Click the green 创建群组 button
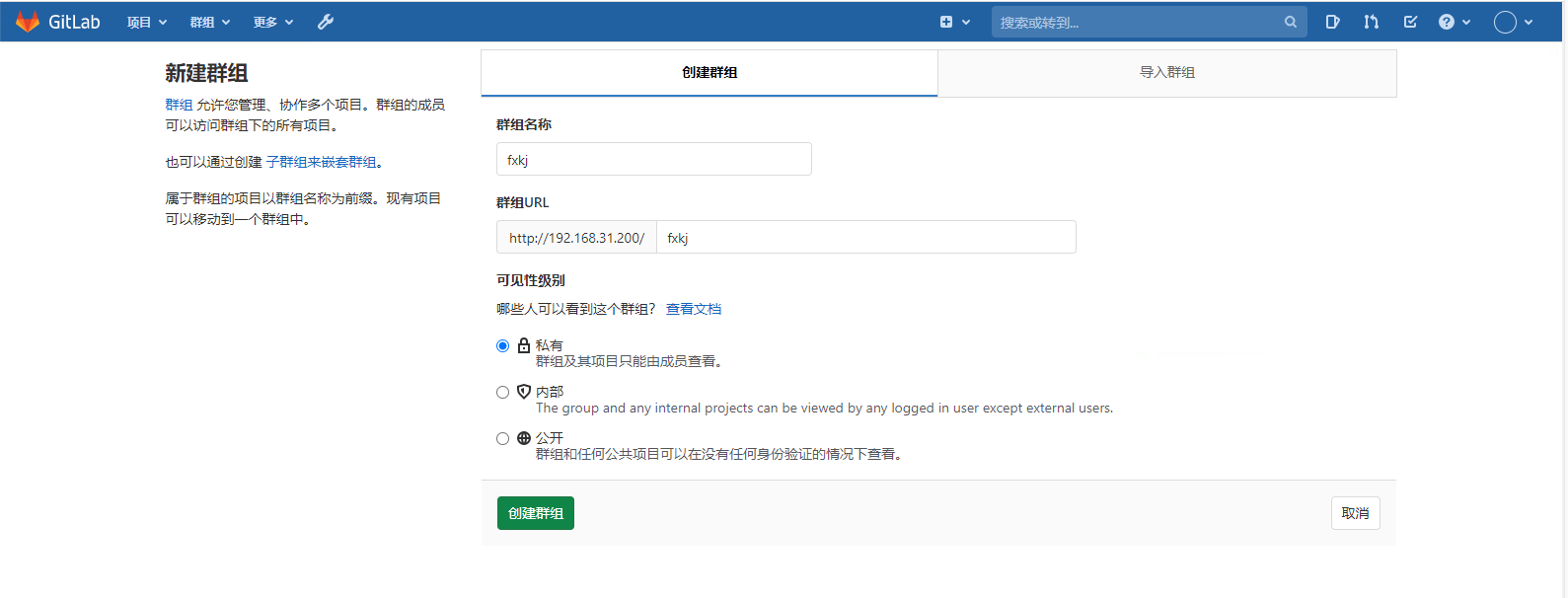Screen dimensions: 1568x598 536,513
